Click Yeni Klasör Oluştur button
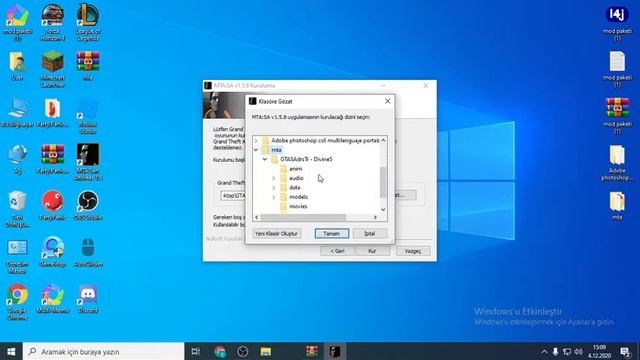This screenshot has width=640, height=360. pyautogui.click(x=276, y=233)
